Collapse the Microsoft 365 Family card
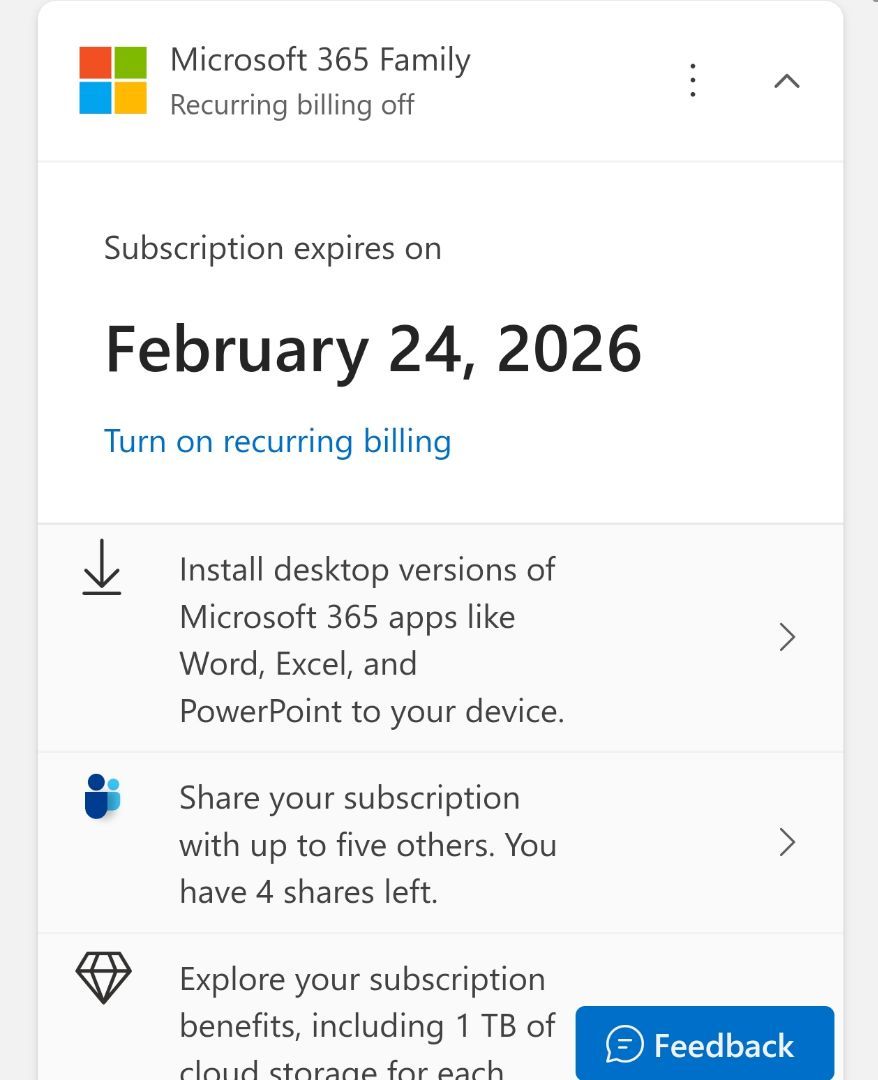Screen dimensions: 878x1080 (x=786, y=81)
